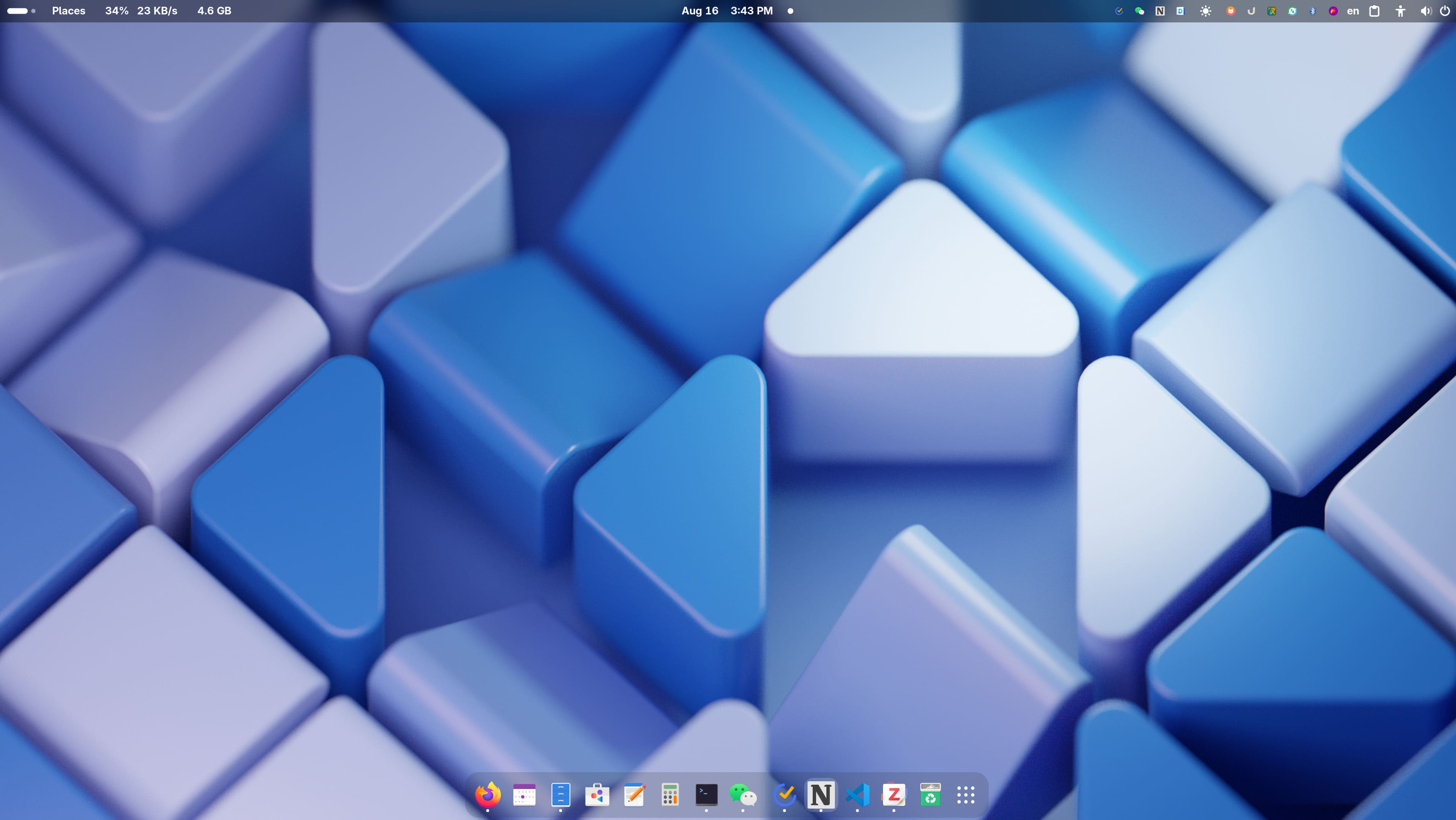Open the Places menu
1456x820 pixels.
(x=68, y=11)
